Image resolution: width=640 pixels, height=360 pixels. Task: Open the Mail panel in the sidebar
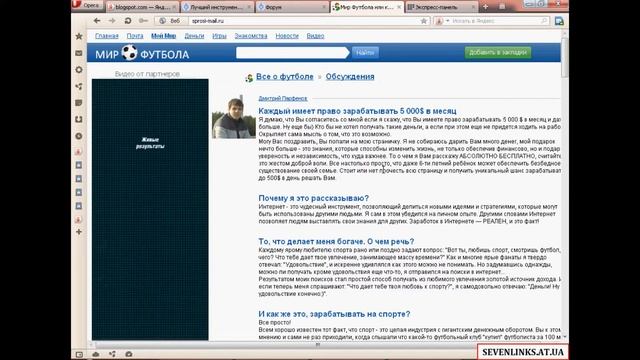point(79,53)
